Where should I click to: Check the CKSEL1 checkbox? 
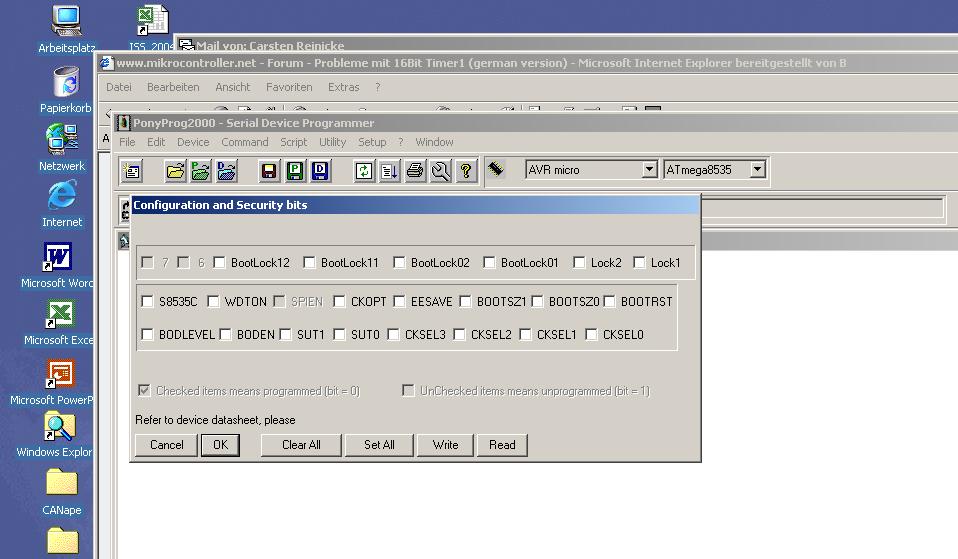[x=525, y=334]
